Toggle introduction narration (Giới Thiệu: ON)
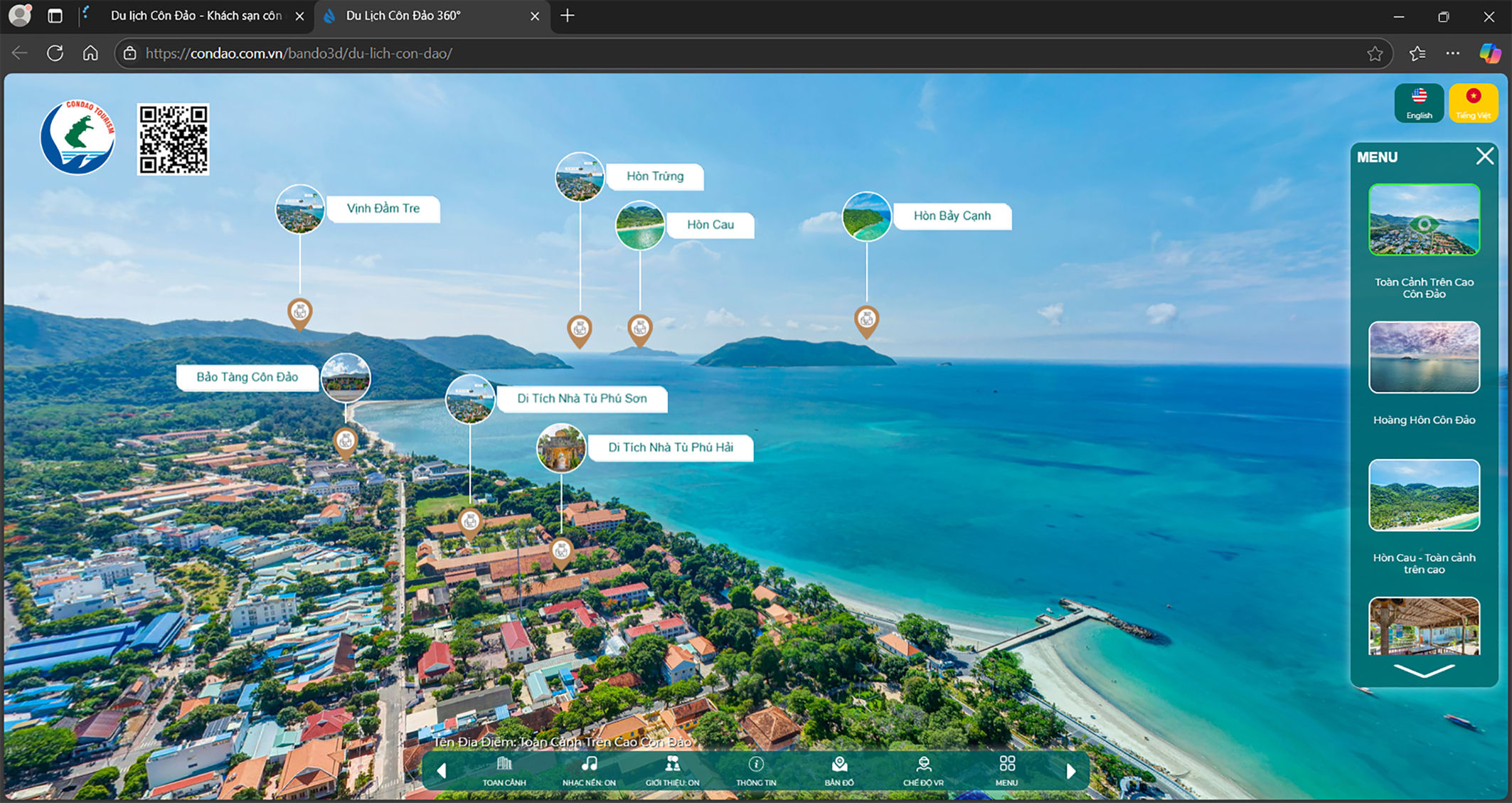This screenshot has height=803, width=1512. point(672,771)
